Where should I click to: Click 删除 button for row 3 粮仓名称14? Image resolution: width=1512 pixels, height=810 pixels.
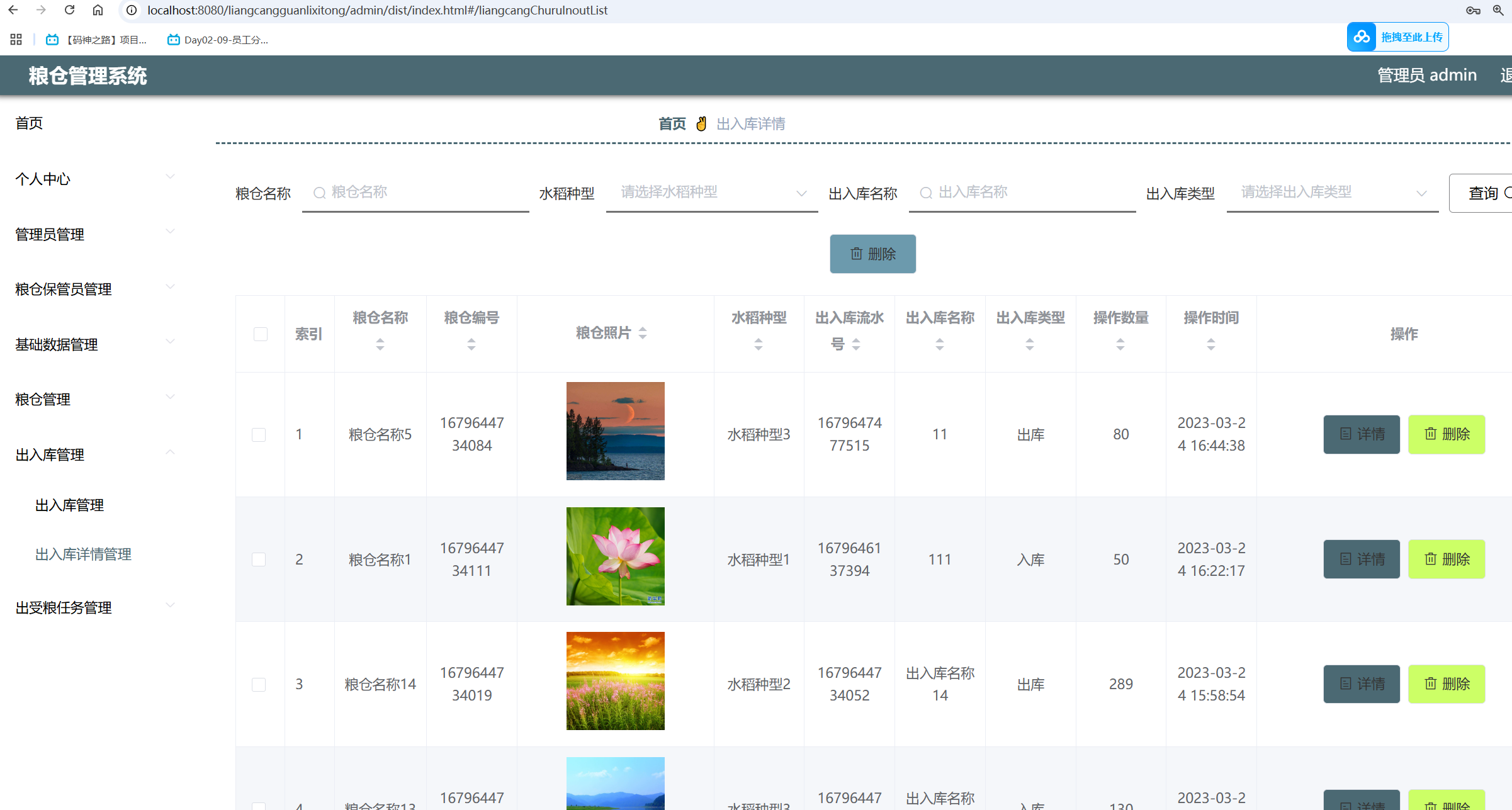click(x=1447, y=684)
